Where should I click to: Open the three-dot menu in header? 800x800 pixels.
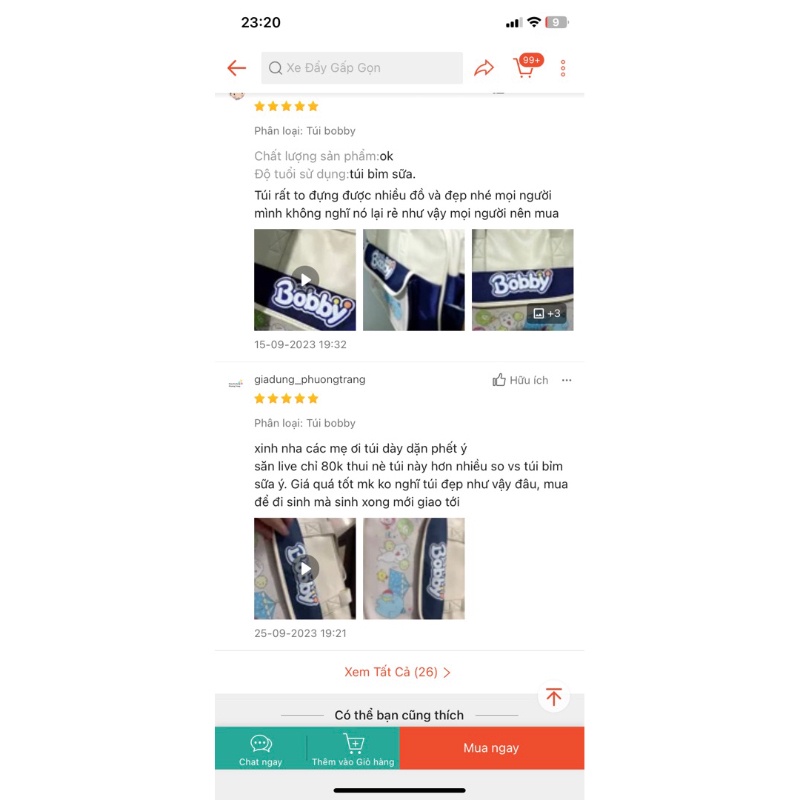(563, 68)
